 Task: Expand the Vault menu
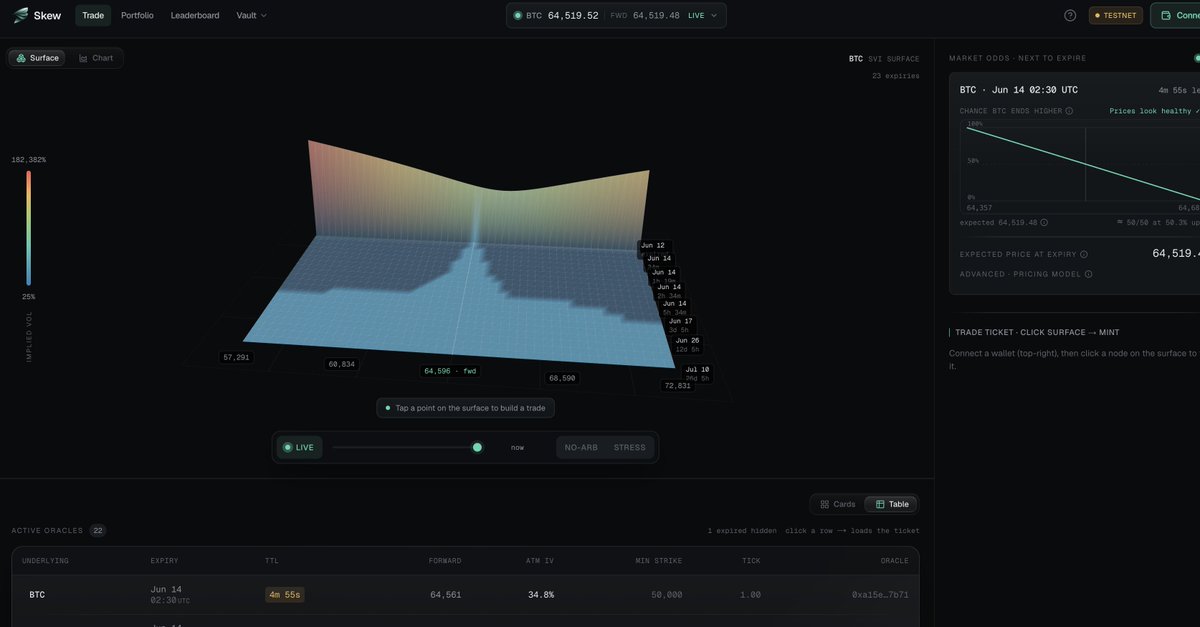(x=252, y=15)
